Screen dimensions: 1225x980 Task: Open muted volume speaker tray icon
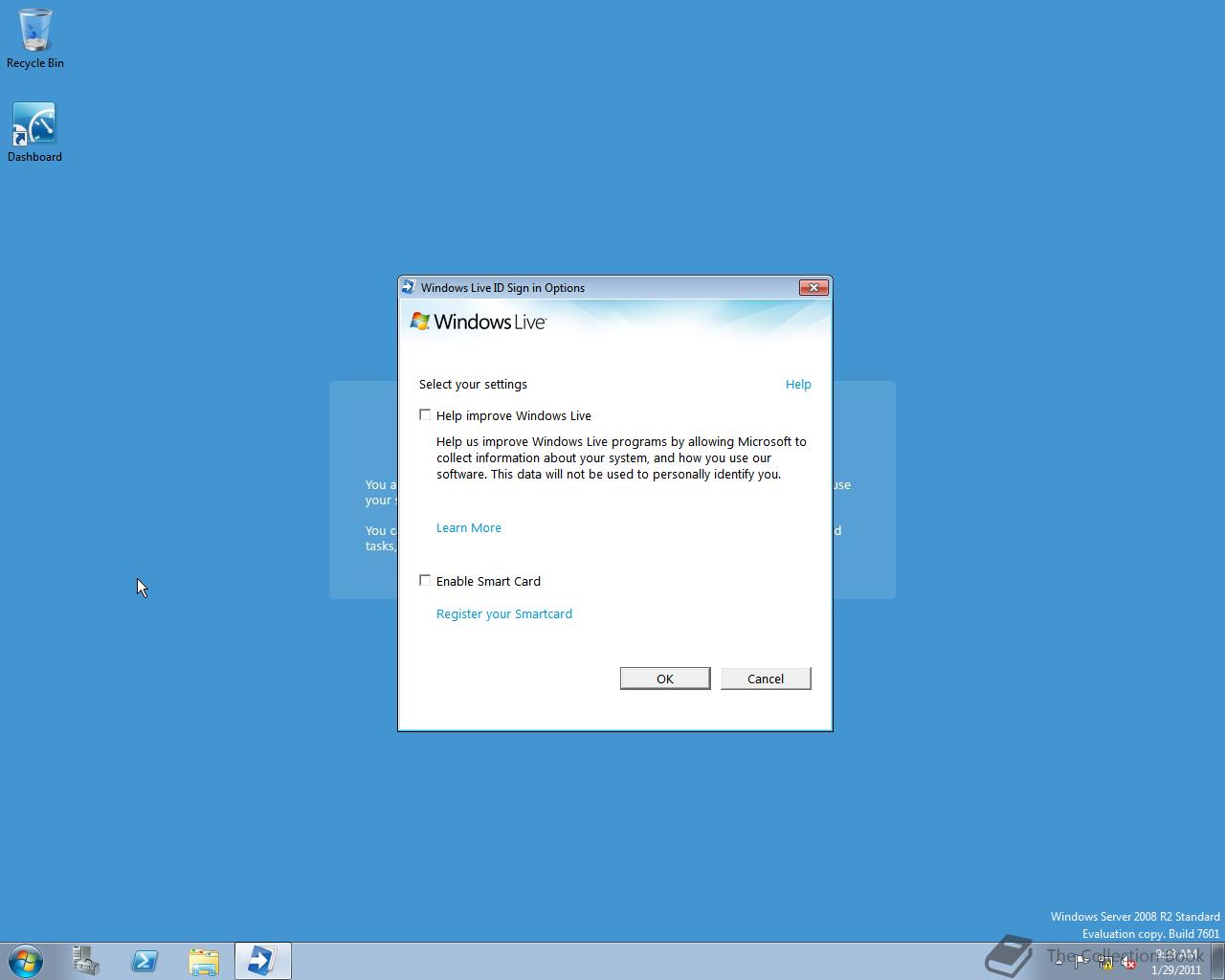[x=1128, y=962]
